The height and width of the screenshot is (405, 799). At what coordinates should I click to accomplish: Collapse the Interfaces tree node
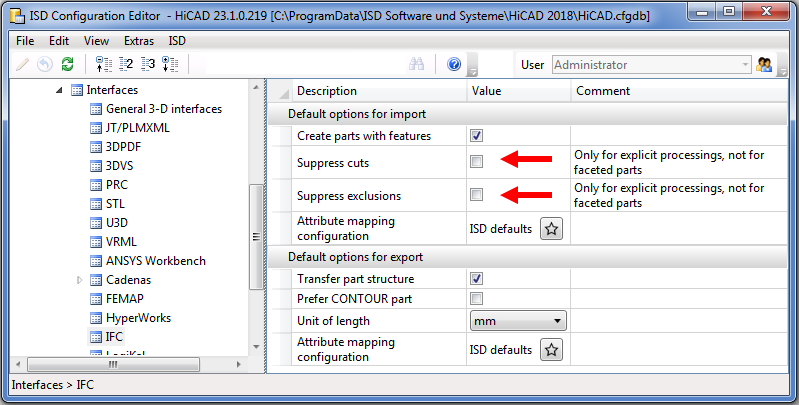[x=58, y=90]
